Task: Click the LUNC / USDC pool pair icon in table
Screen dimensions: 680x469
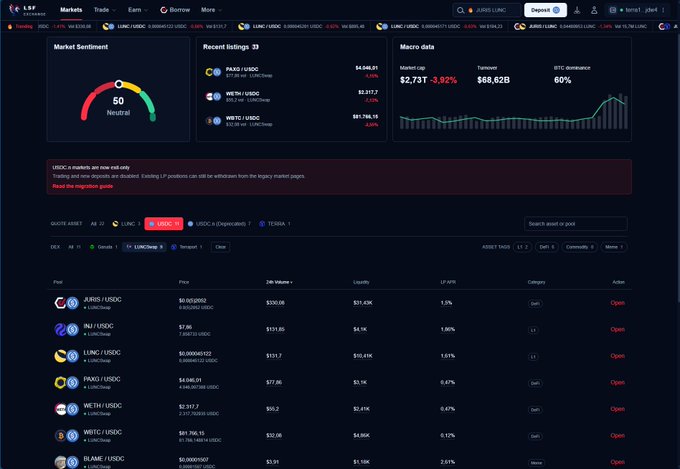Action: pos(66,356)
